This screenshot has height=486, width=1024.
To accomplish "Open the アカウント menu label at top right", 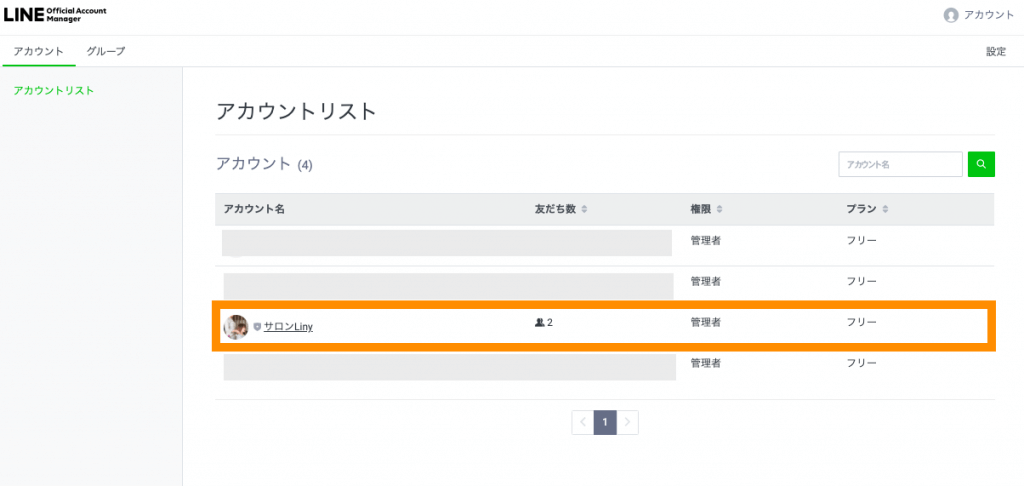I will coord(989,16).
